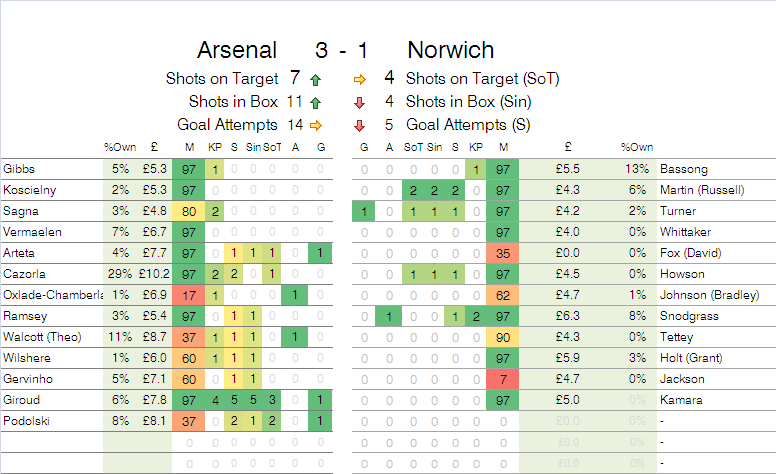Select Jackson's red 7 minutes cell
The image size is (776, 474).
tap(503, 379)
